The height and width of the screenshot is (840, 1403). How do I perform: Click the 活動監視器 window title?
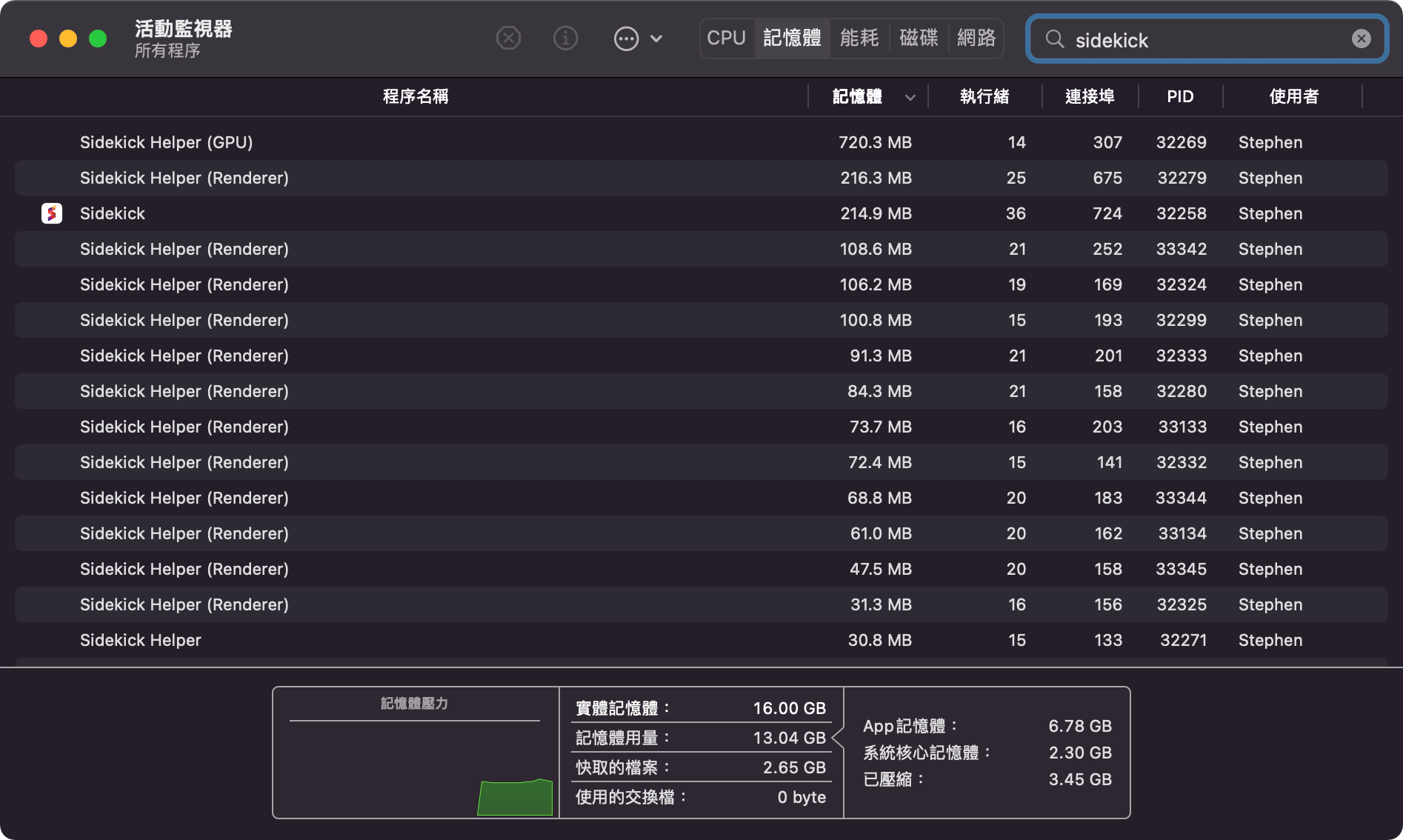[184, 29]
